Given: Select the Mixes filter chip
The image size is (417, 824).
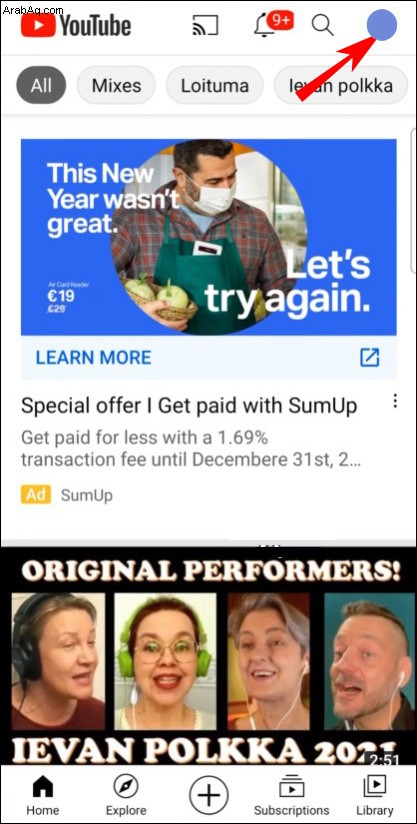Looking at the screenshot, I should [x=117, y=85].
